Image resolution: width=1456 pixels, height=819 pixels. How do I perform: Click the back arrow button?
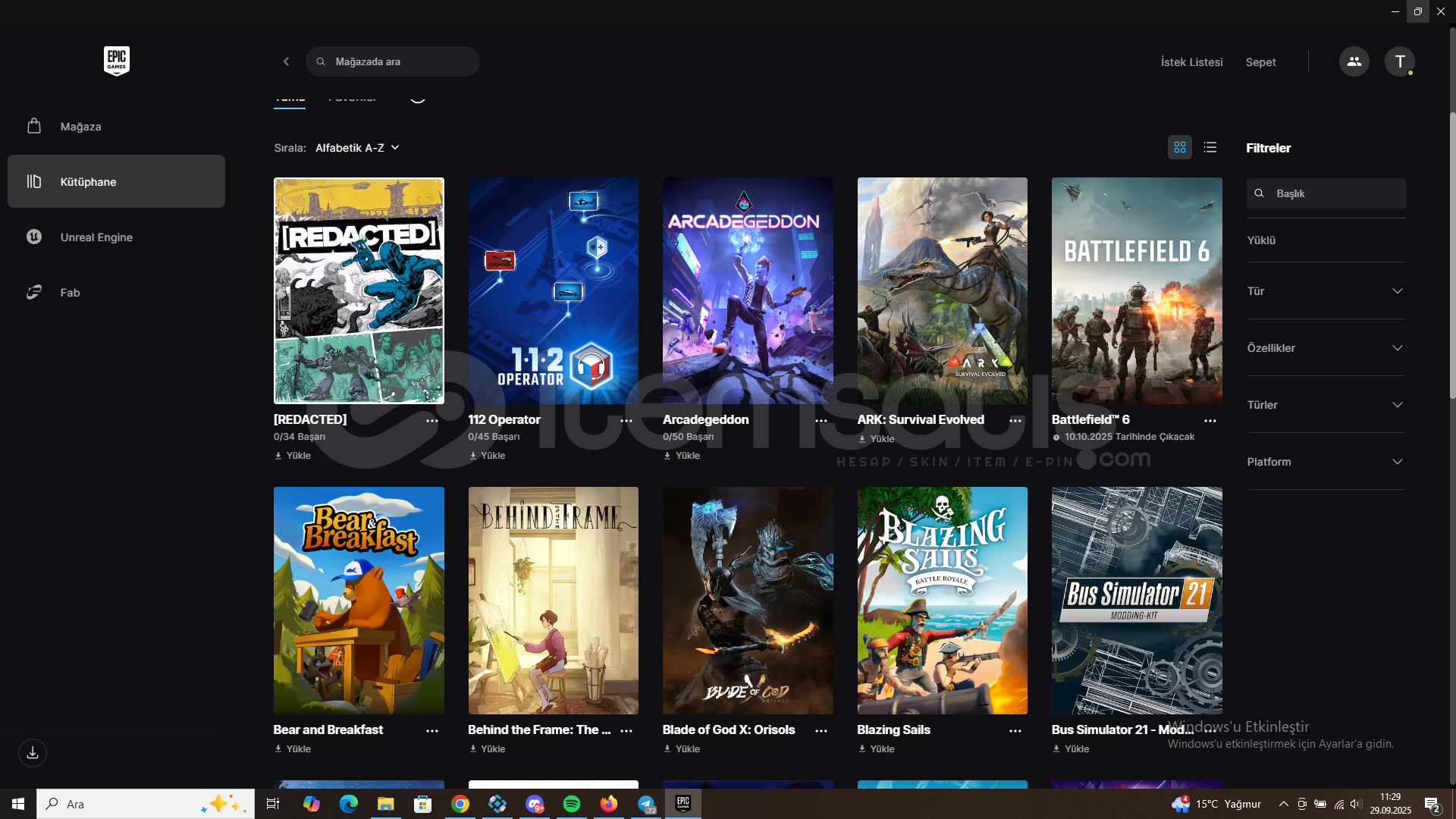(x=286, y=61)
